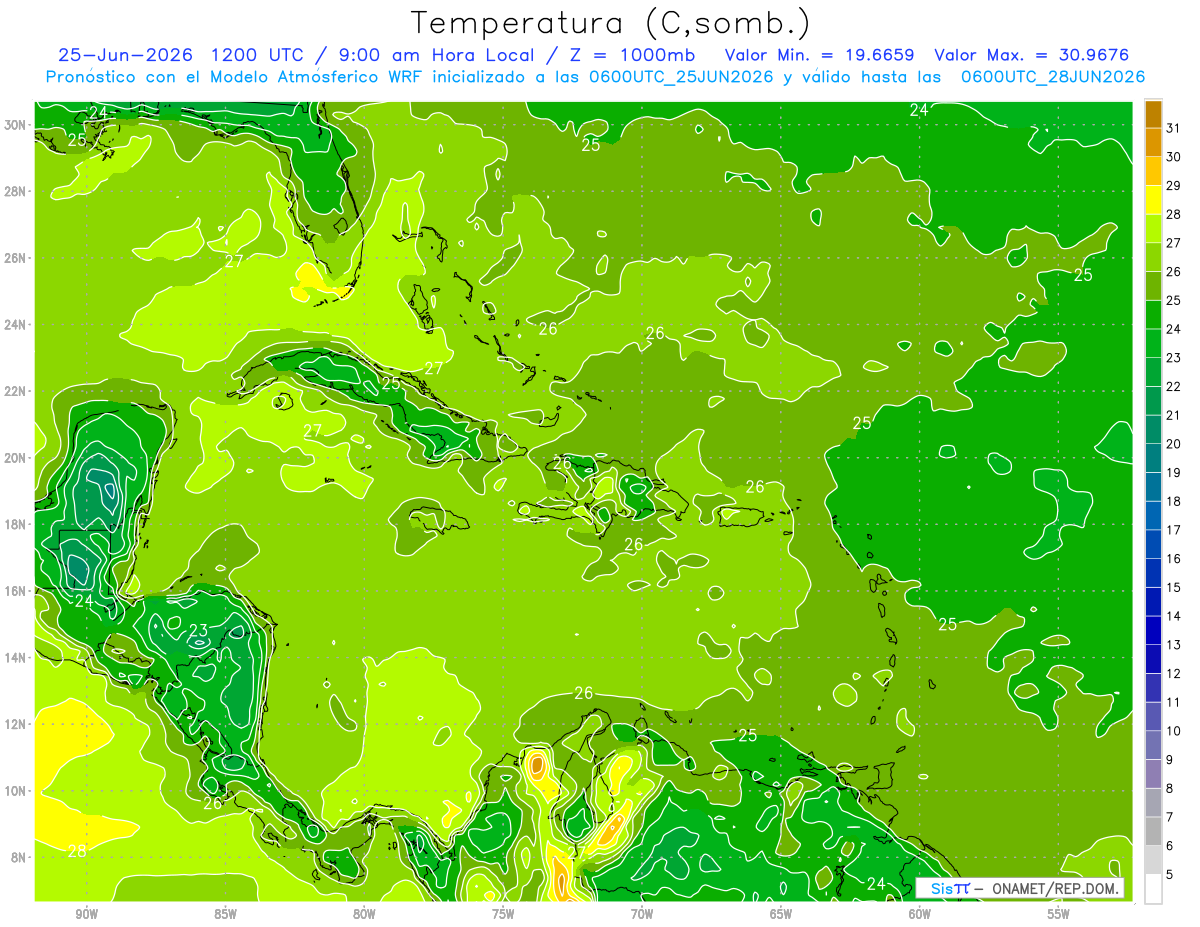The height and width of the screenshot is (927, 1200).
Task: Click the 'Valor Max. = 30.9676' value
Action: [x=1030, y=55]
